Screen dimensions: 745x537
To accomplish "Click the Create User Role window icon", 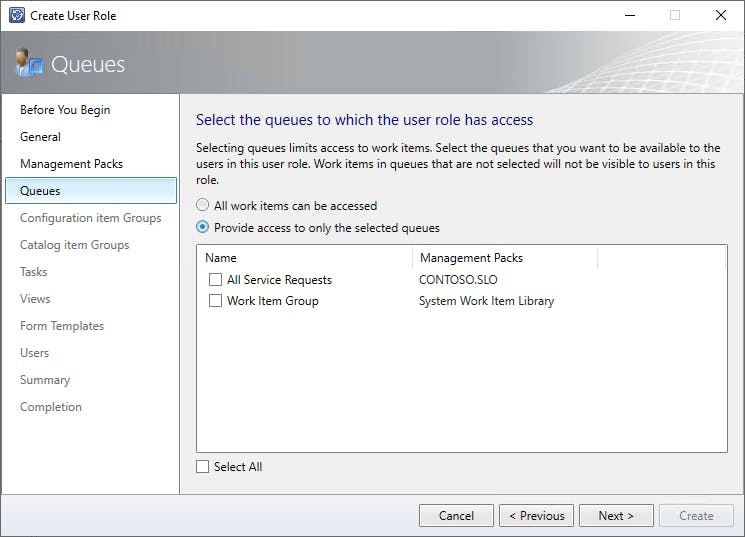I will pos(16,15).
